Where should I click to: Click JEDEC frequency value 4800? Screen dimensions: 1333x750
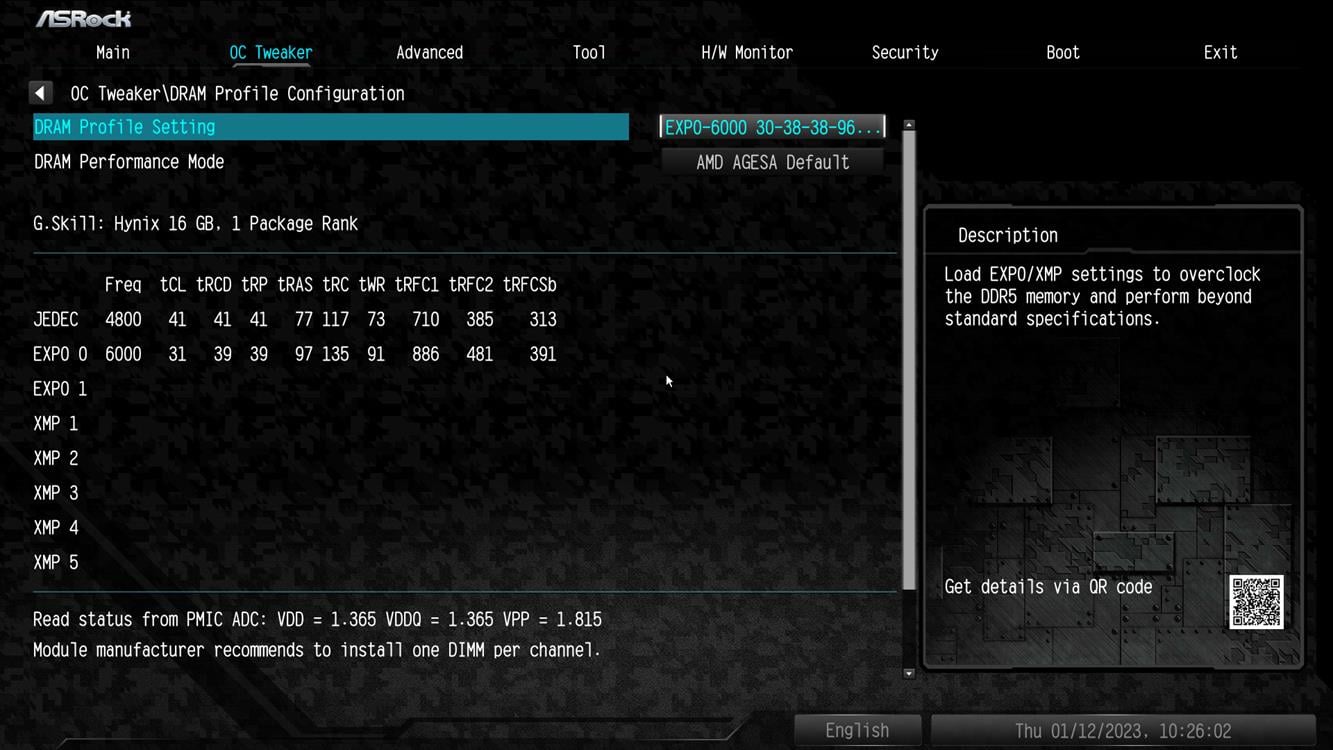[123, 320]
